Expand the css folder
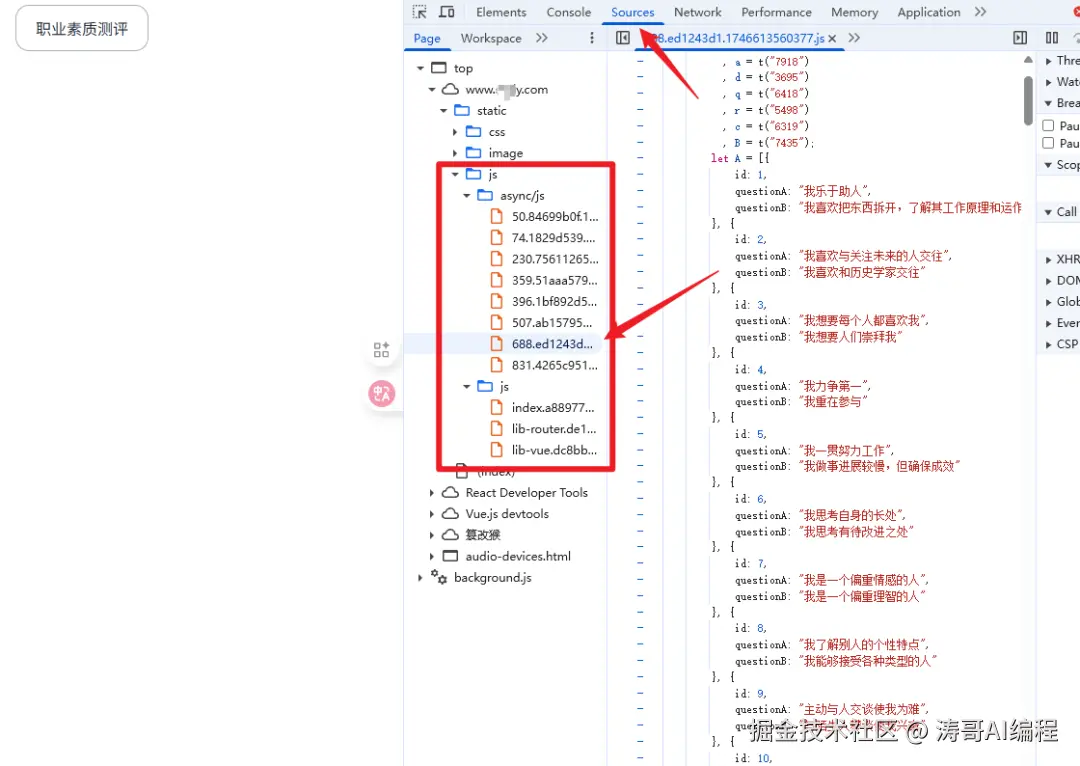Viewport: 1080px width, 766px height. (x=455, y=132)
